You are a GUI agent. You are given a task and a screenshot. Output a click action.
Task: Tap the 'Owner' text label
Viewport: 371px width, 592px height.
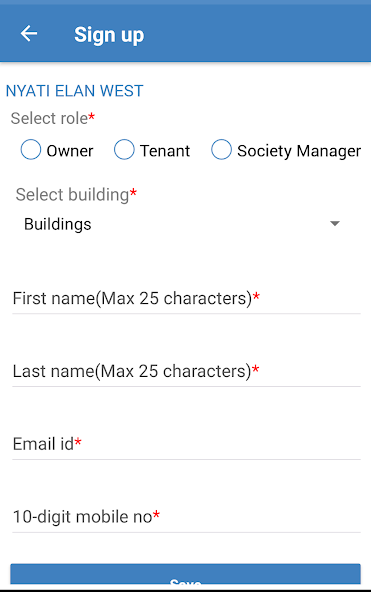(x=70, y=151)
